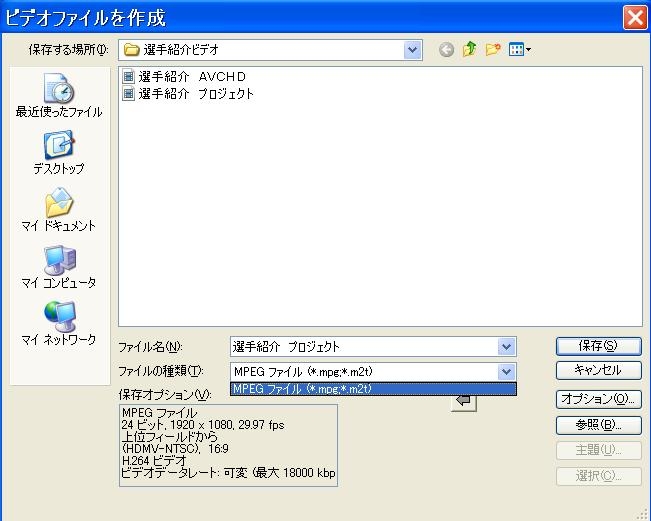Viewport: 651px width, 521px height.
Task: Select the video file icon for 選手紹介 プロジェクト
Action: (x=129, y=94)
